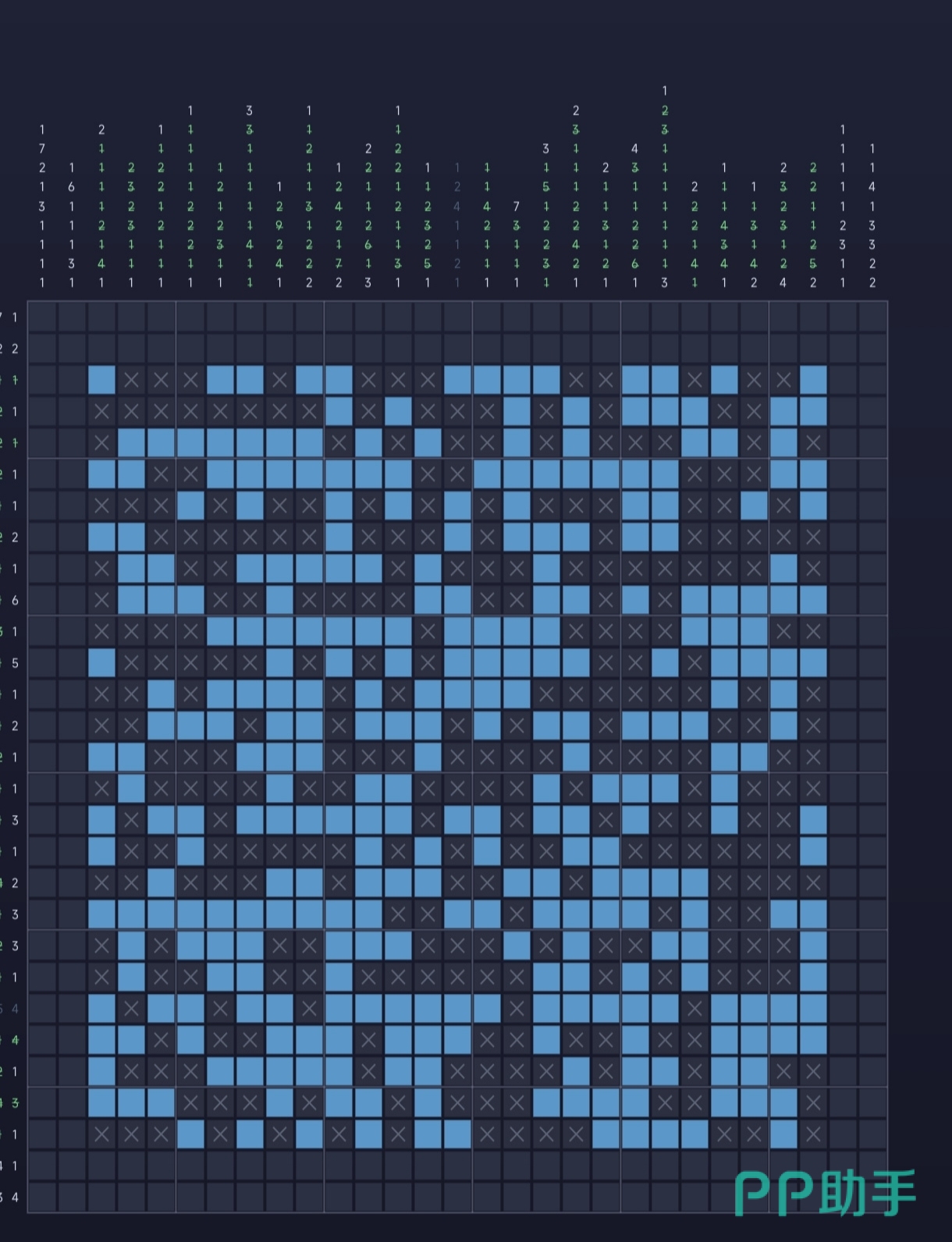Click the dimmed gray 4 in the column clues

(457, 207)
